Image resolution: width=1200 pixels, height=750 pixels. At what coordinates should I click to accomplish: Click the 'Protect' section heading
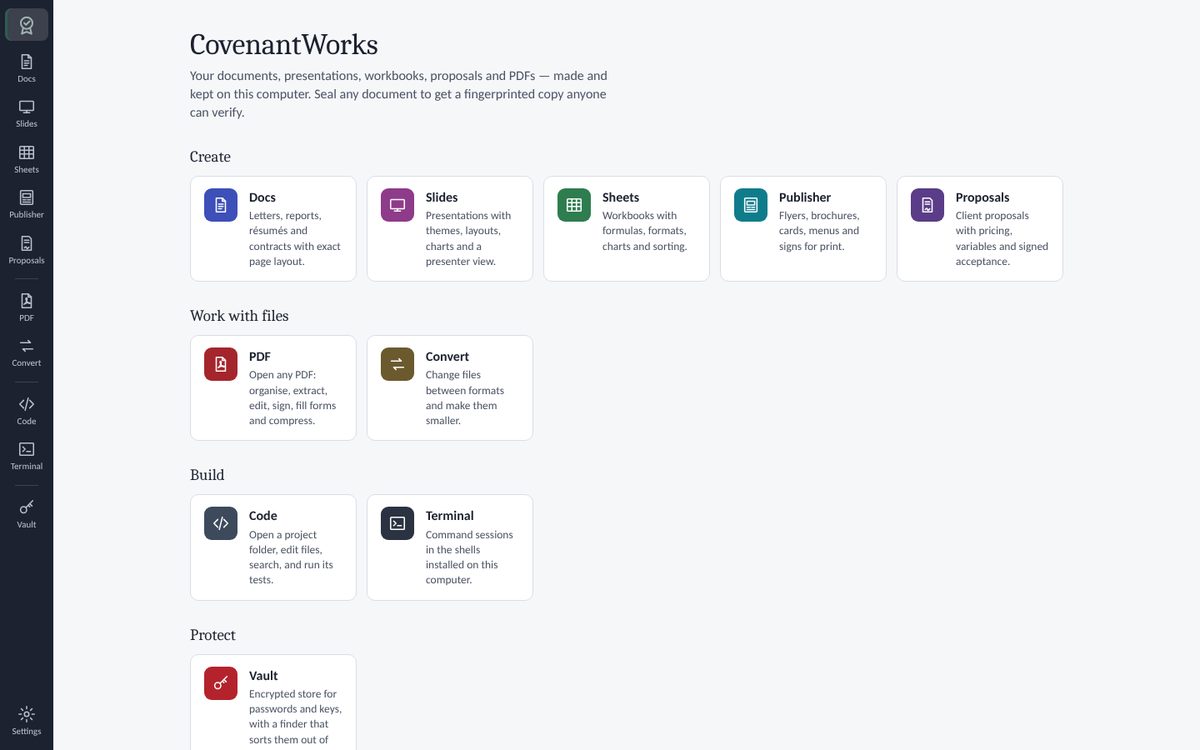pyautogui.click(x=213, y=635)
